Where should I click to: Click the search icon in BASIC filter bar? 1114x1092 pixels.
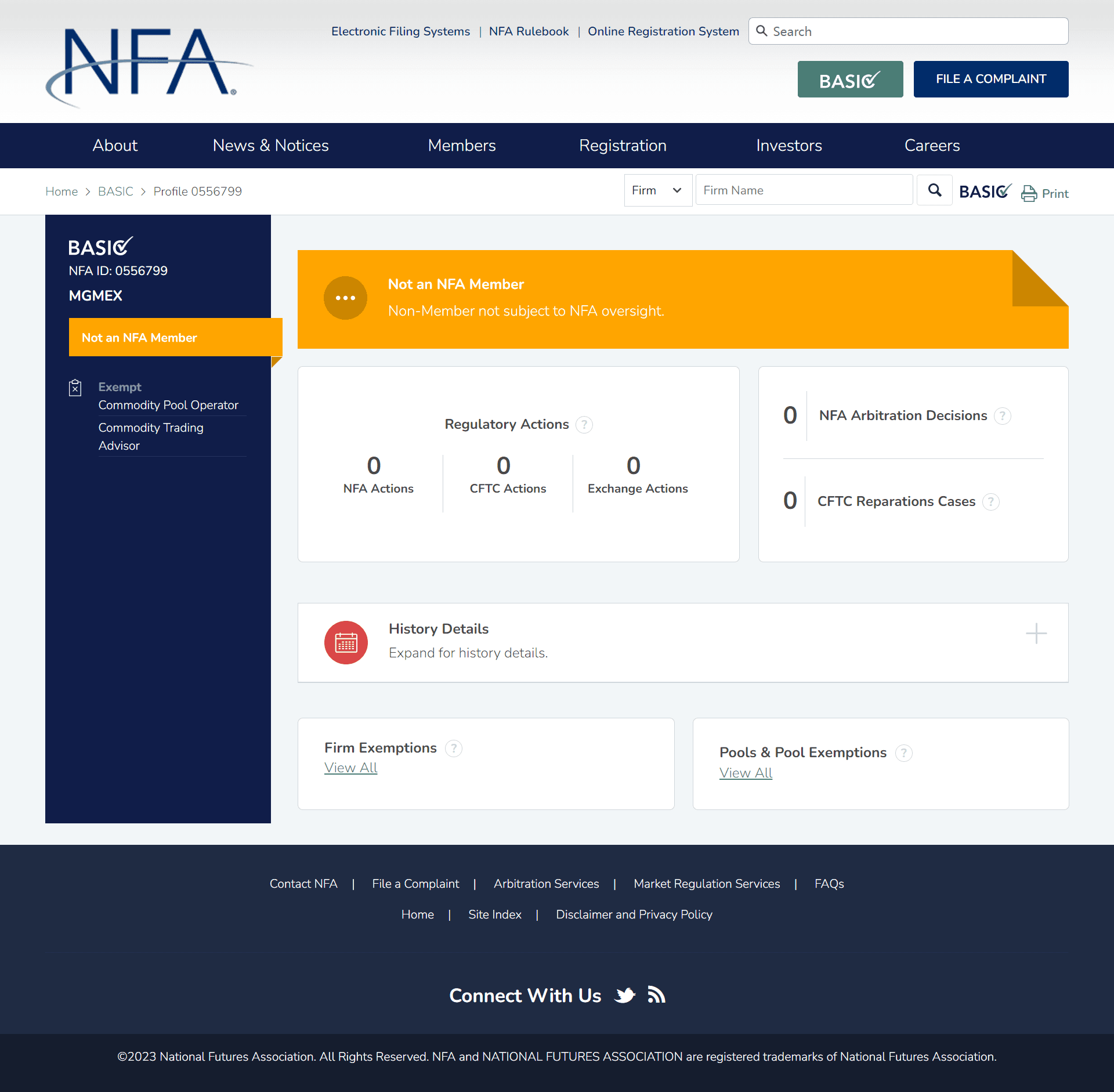[934, 191]
